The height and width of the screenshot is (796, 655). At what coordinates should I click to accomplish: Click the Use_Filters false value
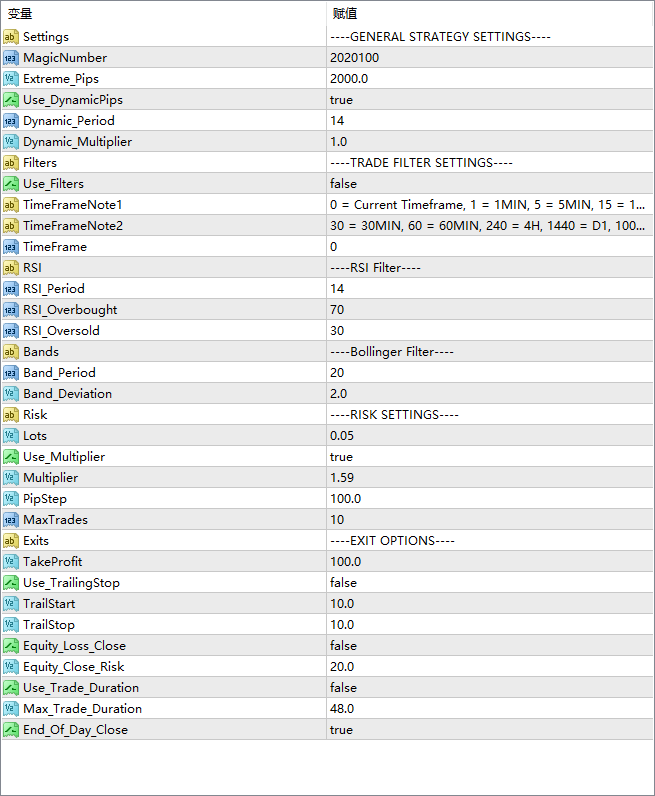pos(343,184)
